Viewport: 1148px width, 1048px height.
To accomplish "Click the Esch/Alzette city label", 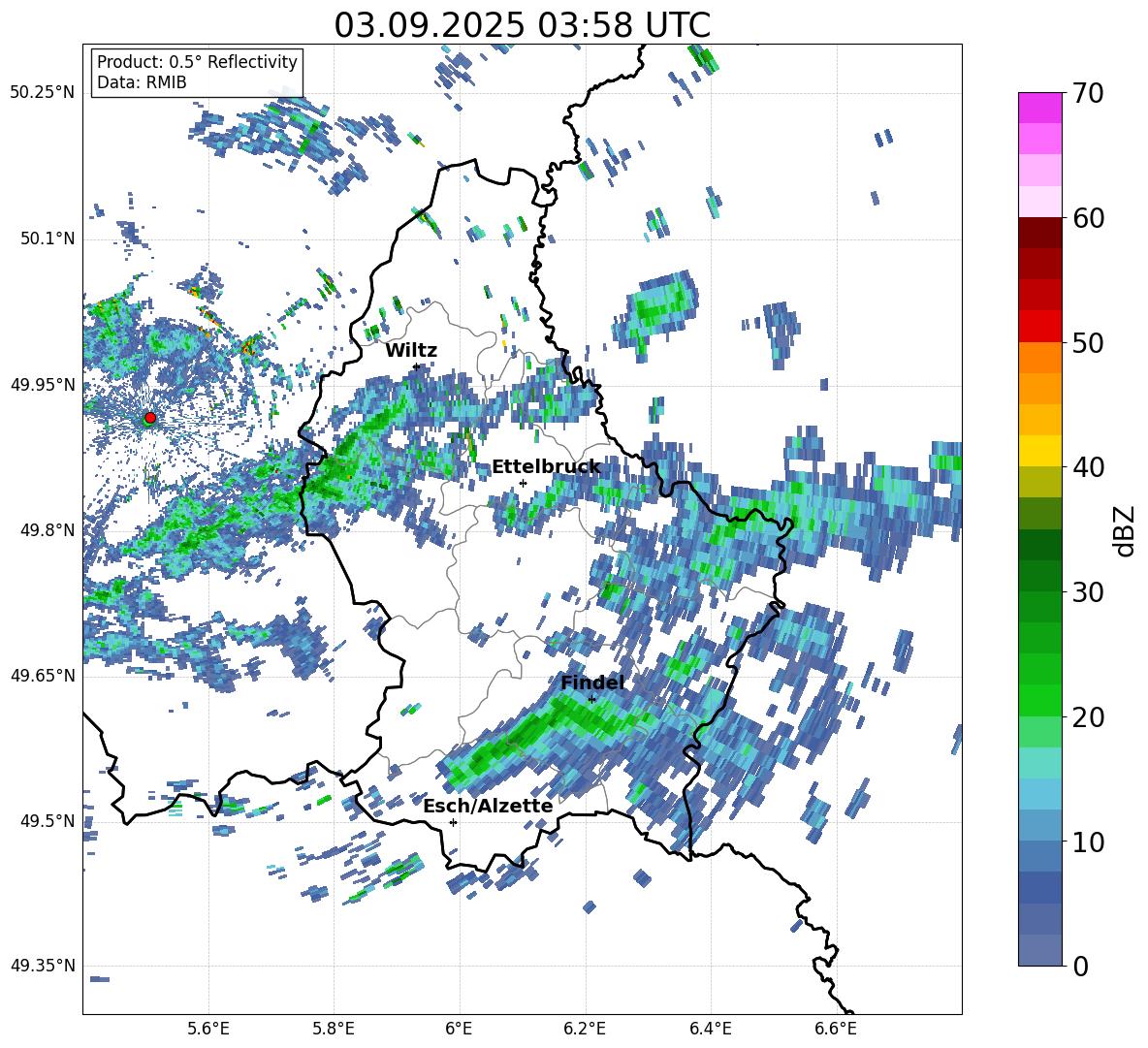I will coord(488,807).
